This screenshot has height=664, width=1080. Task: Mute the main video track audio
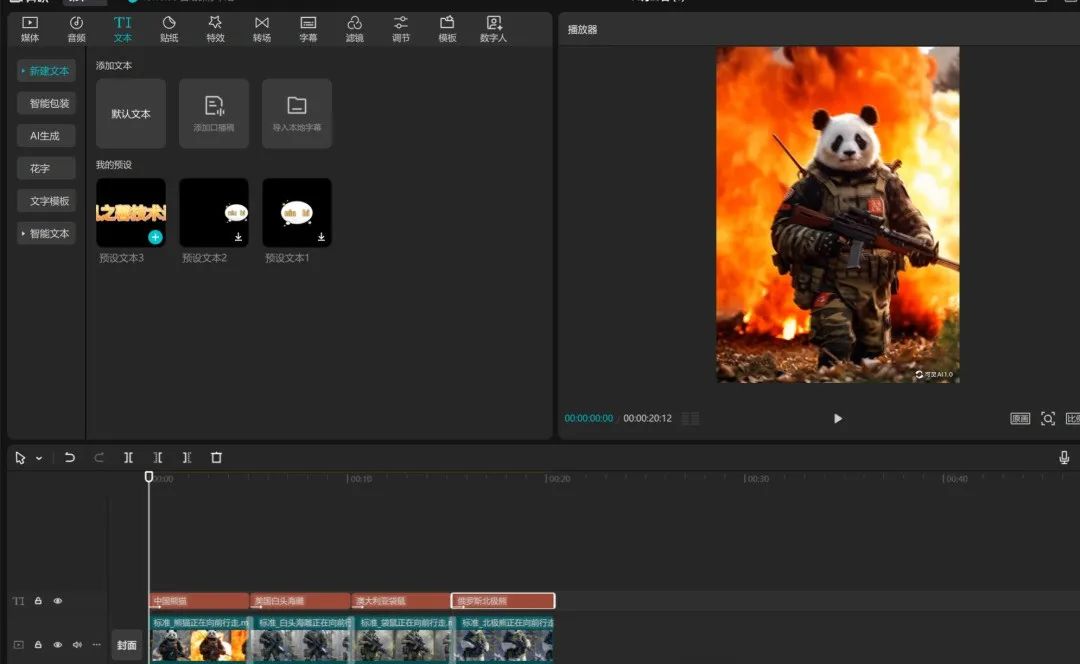pos(77,645)
